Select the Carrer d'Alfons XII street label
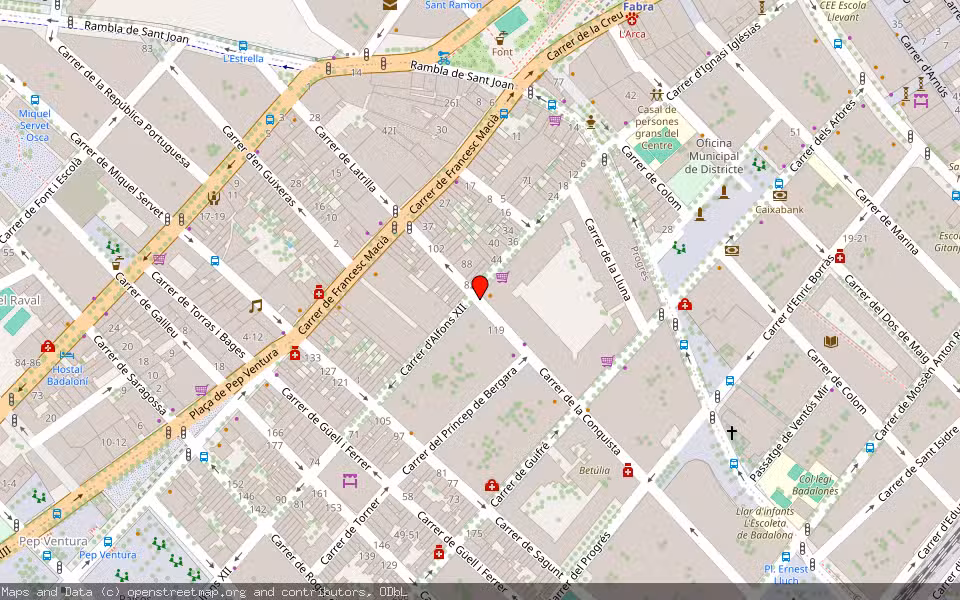Image resolution: width=960 pixels, height=600 pixels. 433,340
